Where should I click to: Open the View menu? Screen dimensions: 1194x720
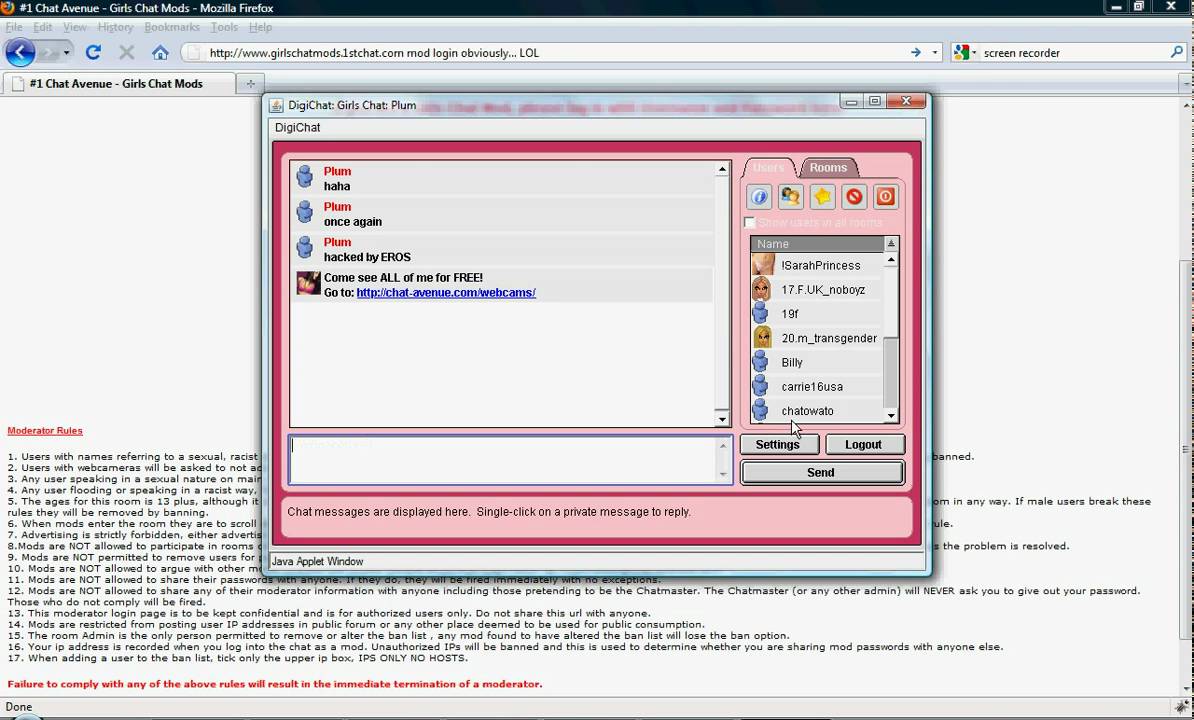(x=75, y=27)
